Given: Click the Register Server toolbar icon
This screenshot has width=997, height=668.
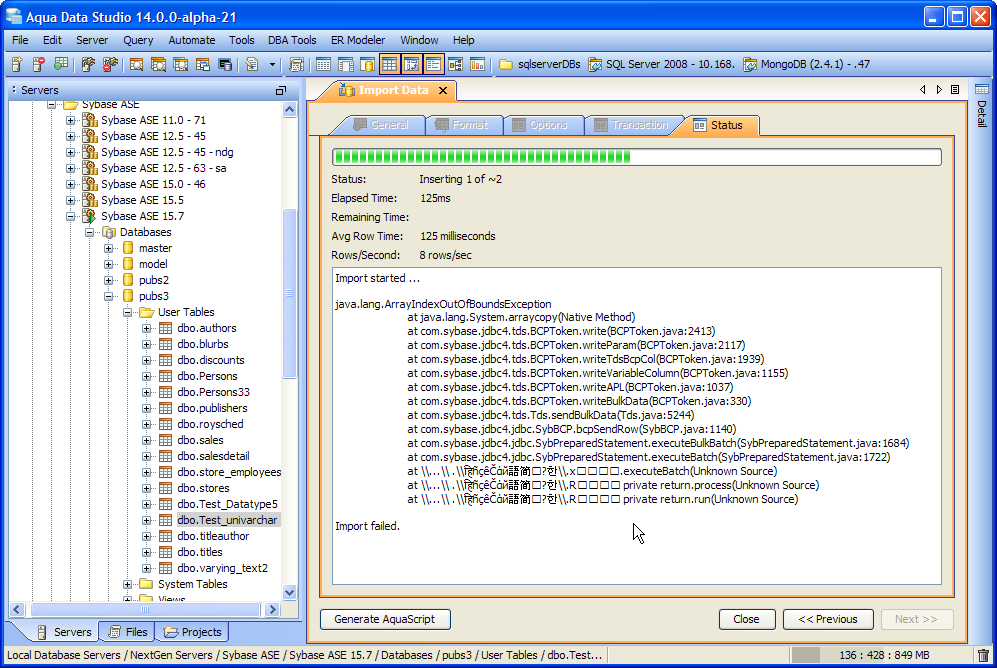Looking at the screenshot, I should pyautogui.click(x=17, y=64).
